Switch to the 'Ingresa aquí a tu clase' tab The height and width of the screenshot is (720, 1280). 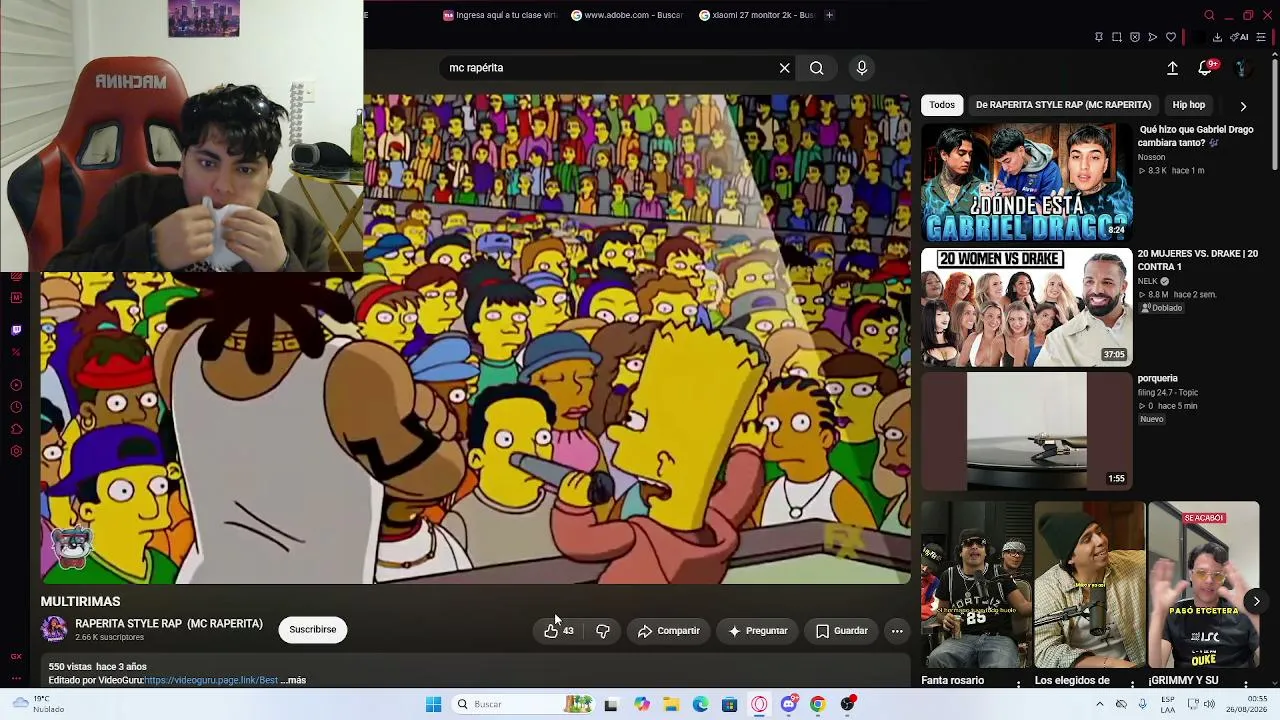tap(500, 15)
